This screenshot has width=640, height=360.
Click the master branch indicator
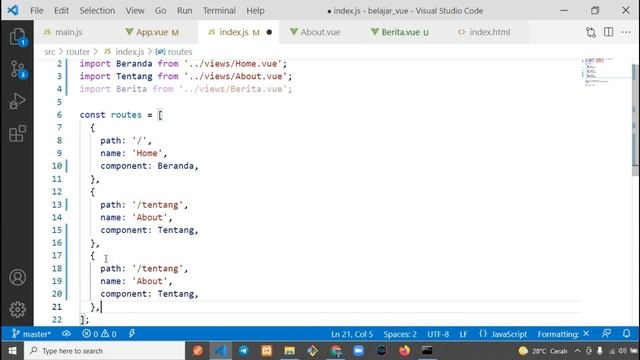pyautogui.click(x=31, y=334)
